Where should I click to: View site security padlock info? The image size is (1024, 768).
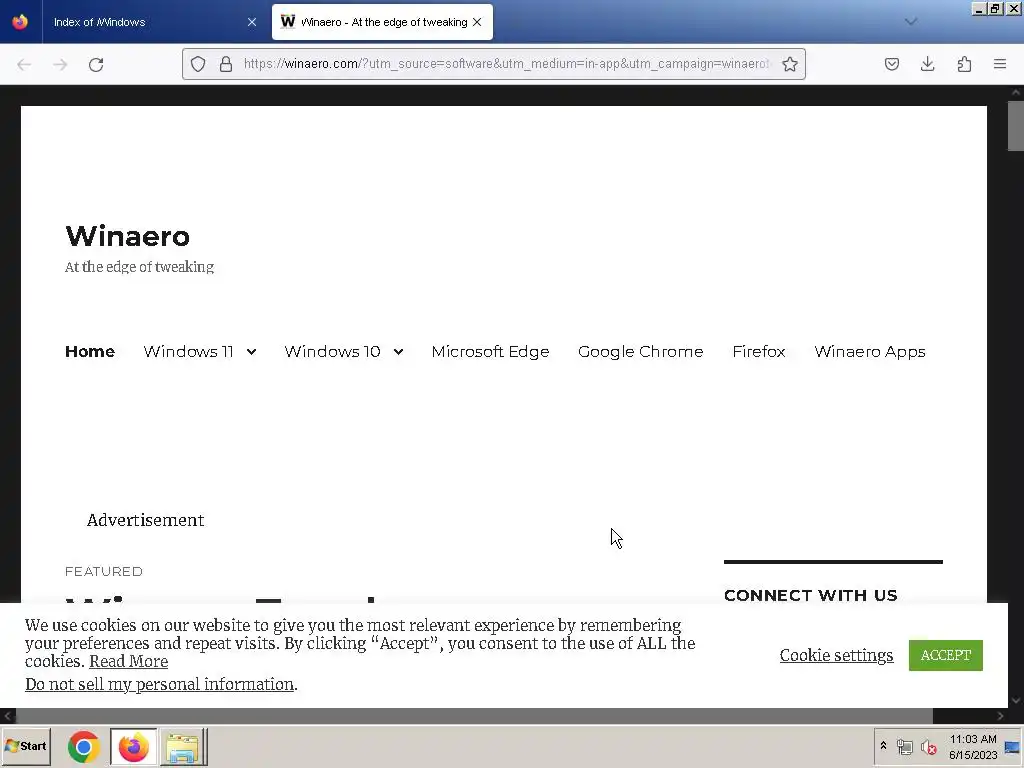(x=226, y=64)
